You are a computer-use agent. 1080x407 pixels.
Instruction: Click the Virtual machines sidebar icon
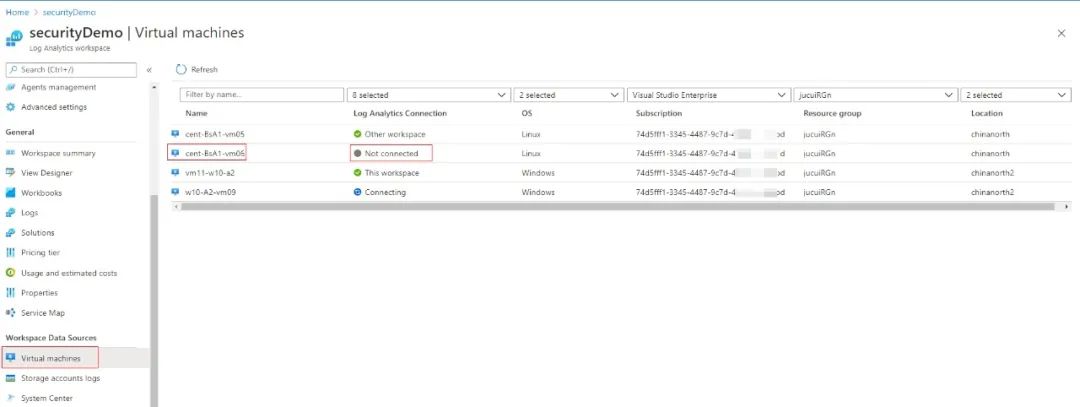point(10,358)
